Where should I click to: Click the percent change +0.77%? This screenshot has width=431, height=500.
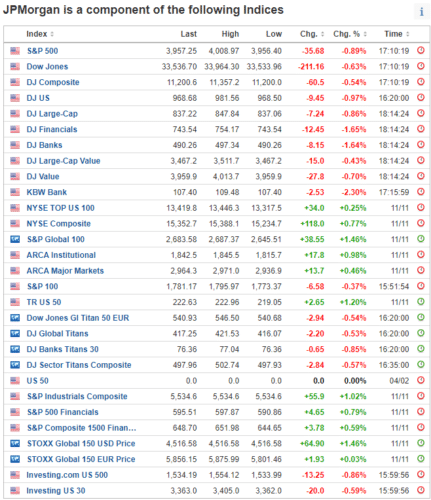[x=353, y=224]
